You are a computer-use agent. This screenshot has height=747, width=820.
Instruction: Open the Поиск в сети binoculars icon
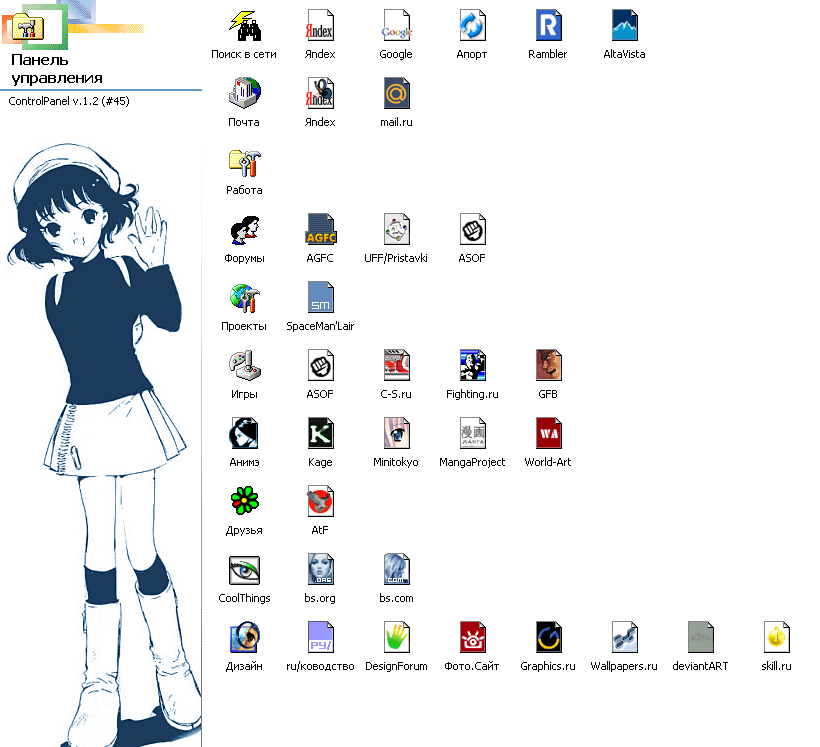[244, 26]
